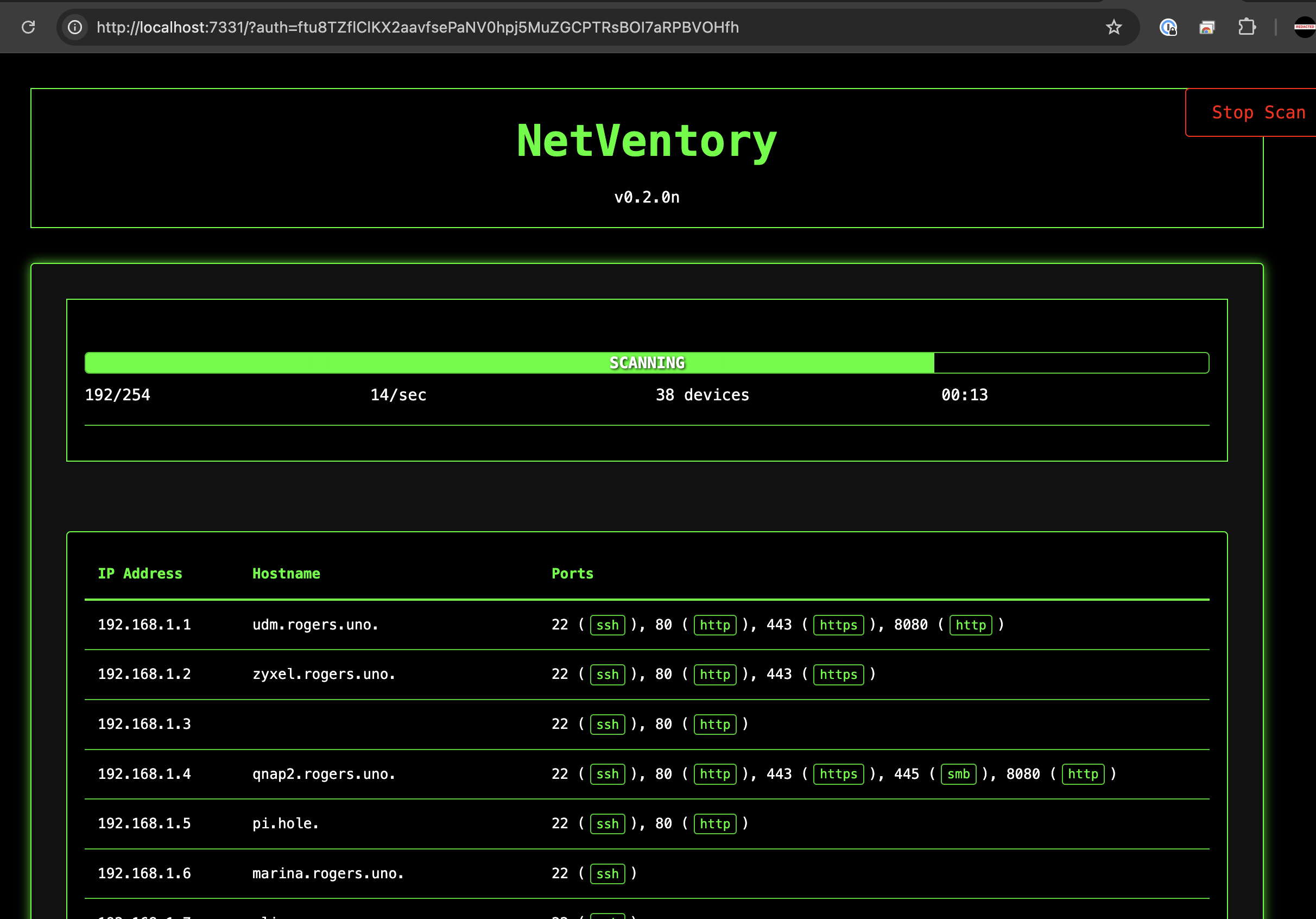Click the IP Address column header
Screen dimensions: 1316x919
point(140,573)
